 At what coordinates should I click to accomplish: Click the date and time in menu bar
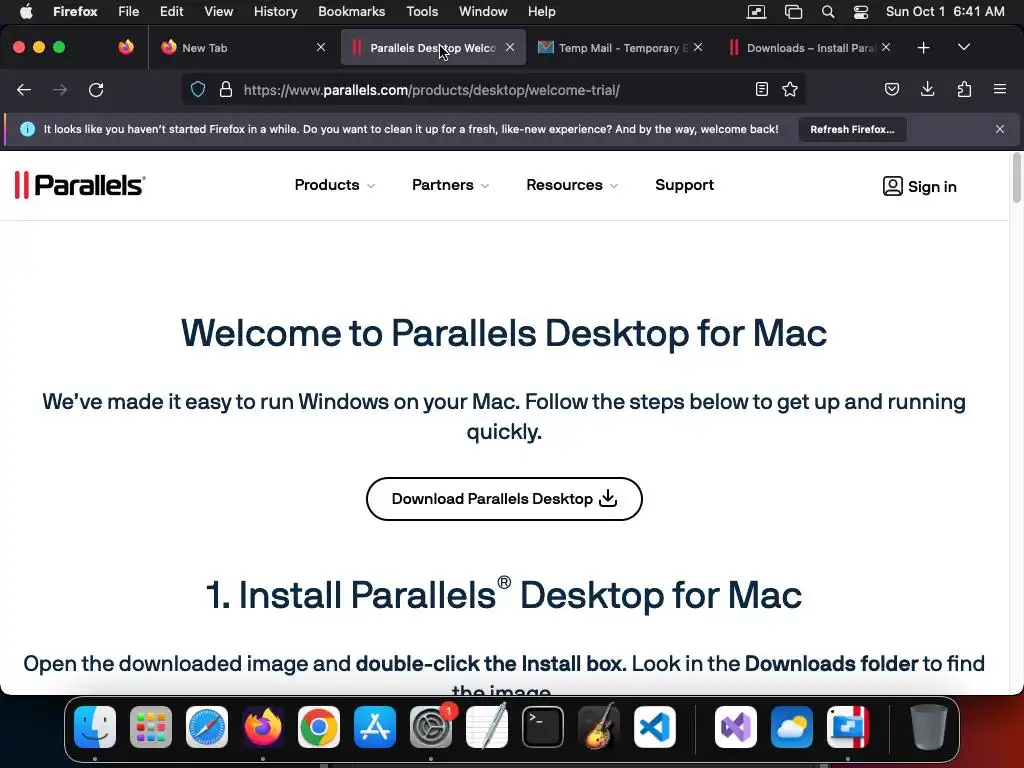[x=945, y=12]
